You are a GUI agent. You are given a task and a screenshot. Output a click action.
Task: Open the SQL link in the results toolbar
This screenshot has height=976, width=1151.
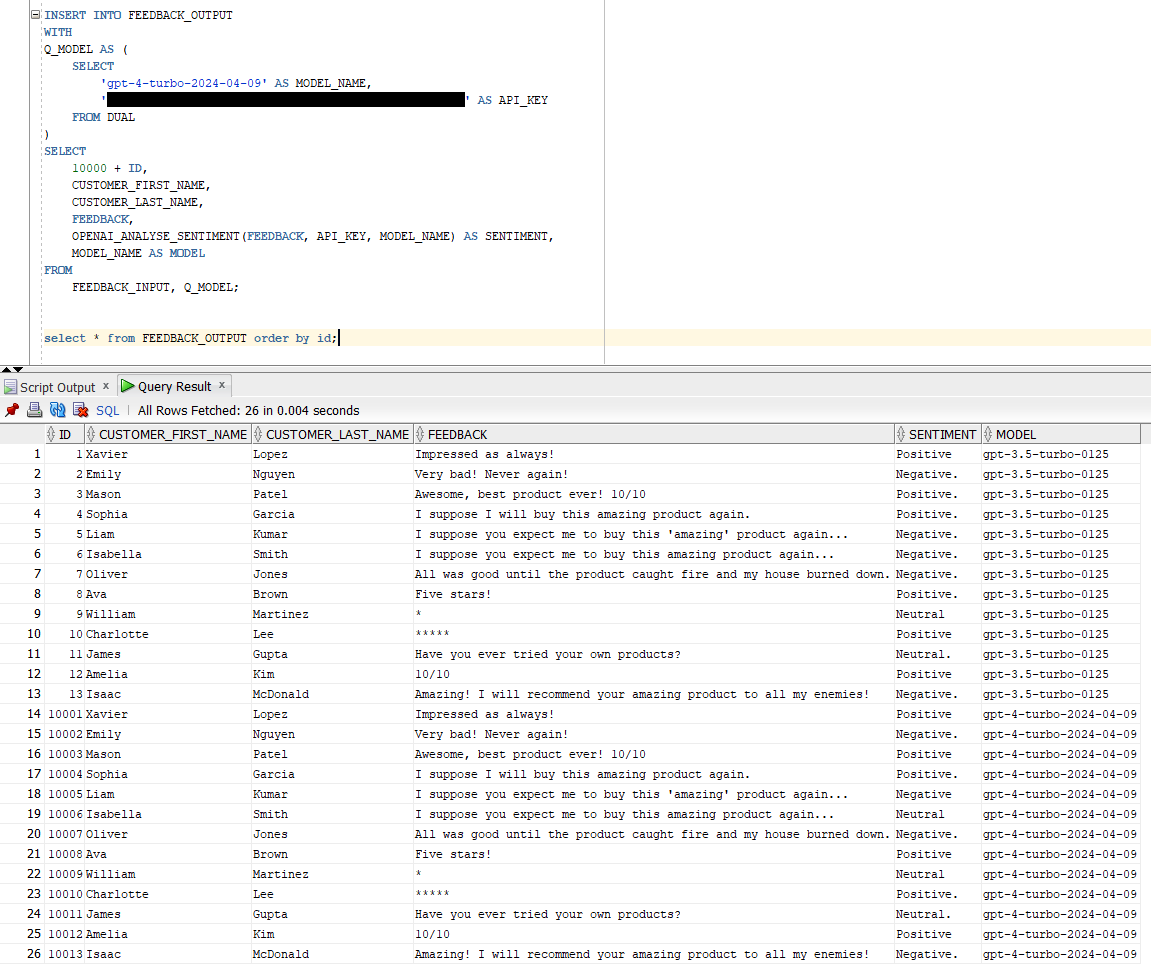pos(107,410)
